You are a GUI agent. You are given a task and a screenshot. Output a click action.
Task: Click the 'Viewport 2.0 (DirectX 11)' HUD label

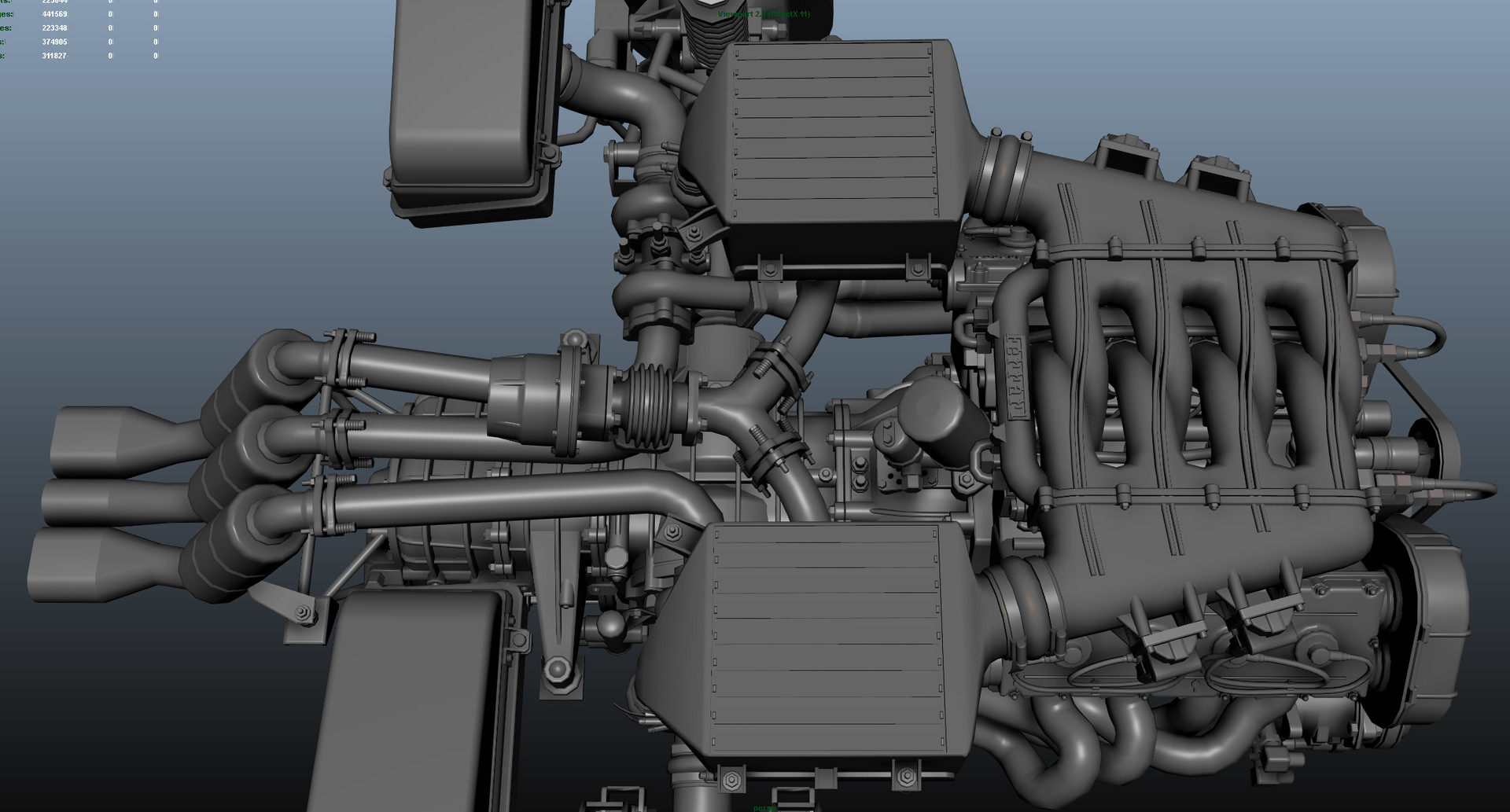[764, 14]
